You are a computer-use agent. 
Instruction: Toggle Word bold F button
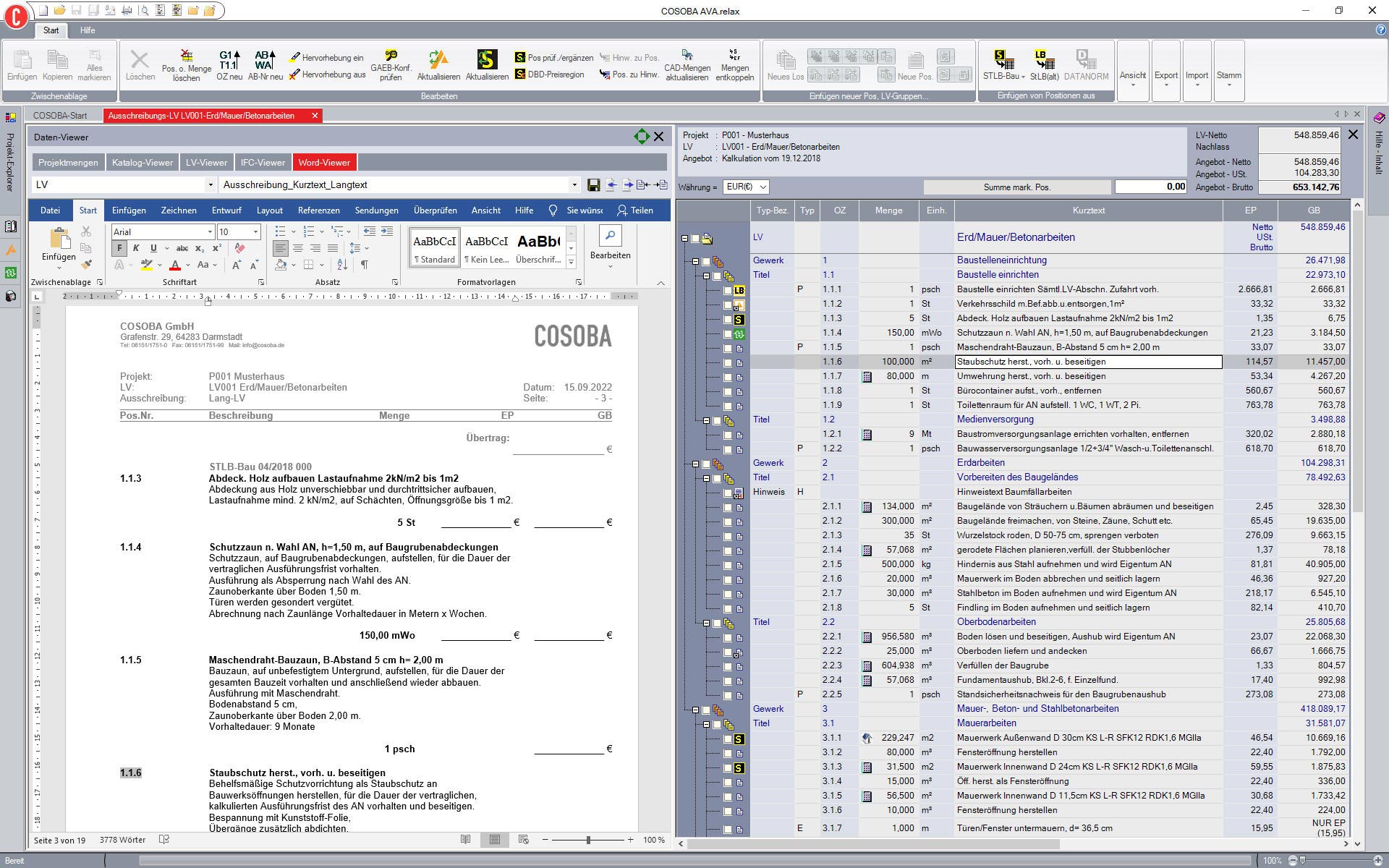119,248
